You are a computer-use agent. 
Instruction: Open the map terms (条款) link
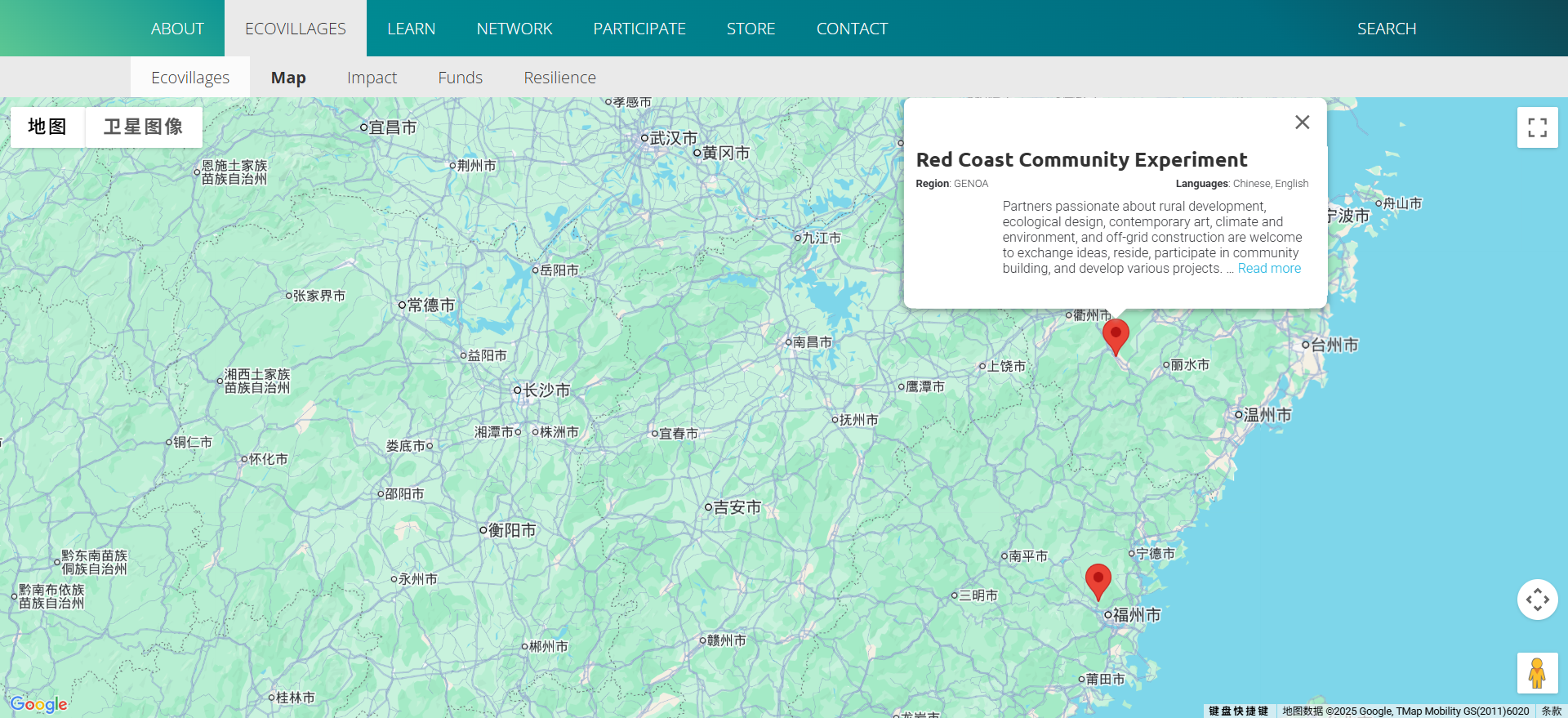[1551, 711]
